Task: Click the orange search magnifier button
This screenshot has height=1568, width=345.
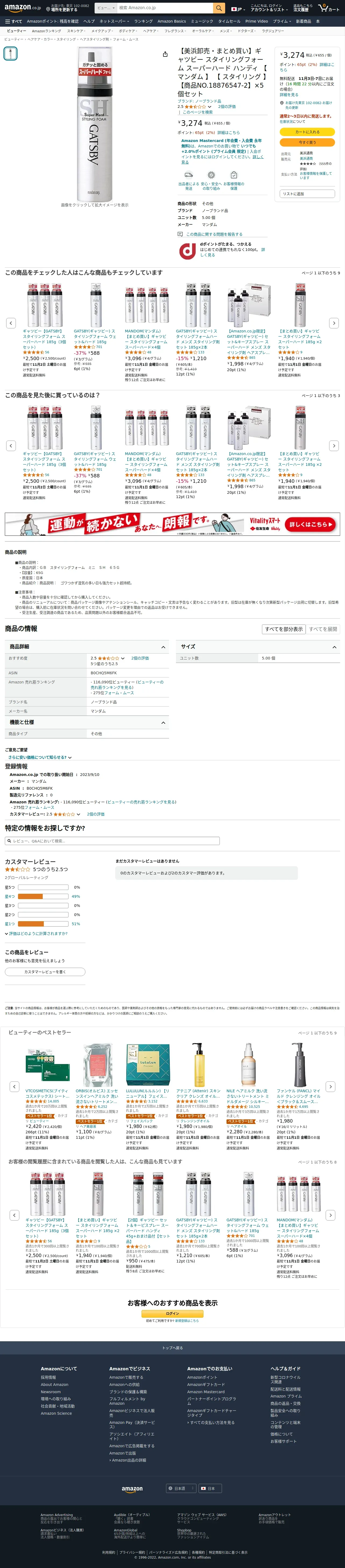Action: point(219,8)
